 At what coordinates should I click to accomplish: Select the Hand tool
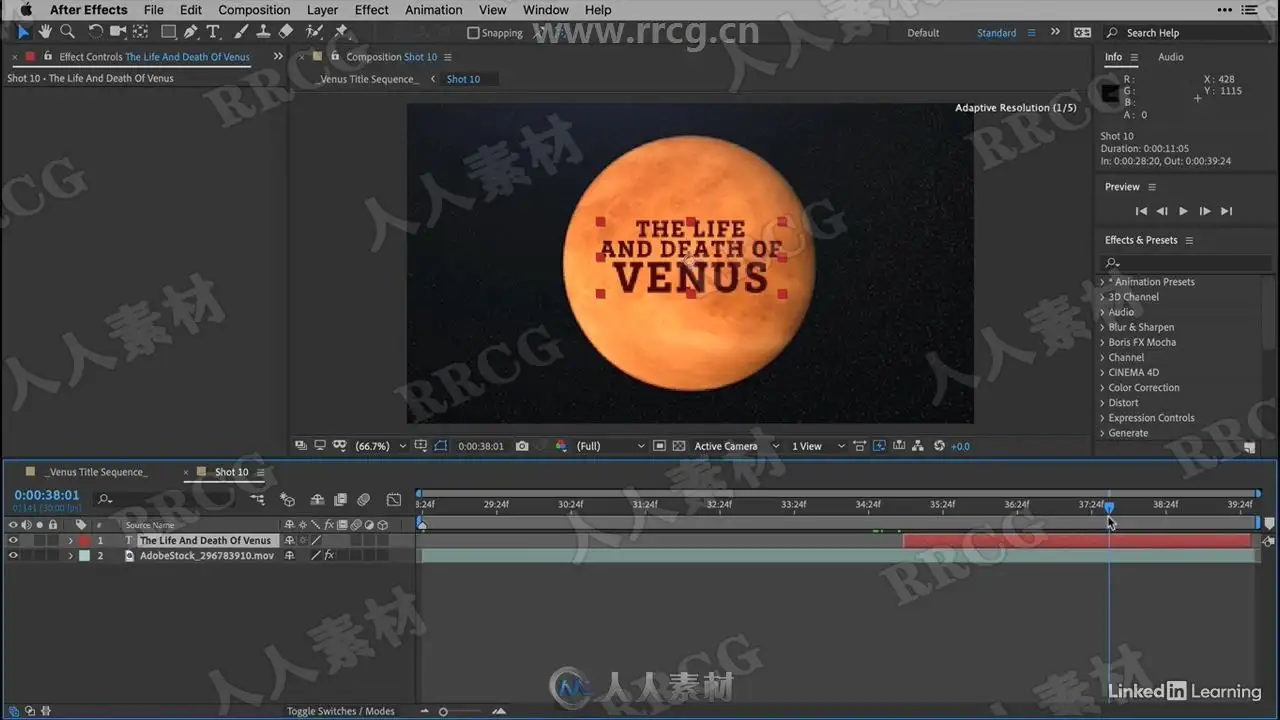(x=45, y=33)
